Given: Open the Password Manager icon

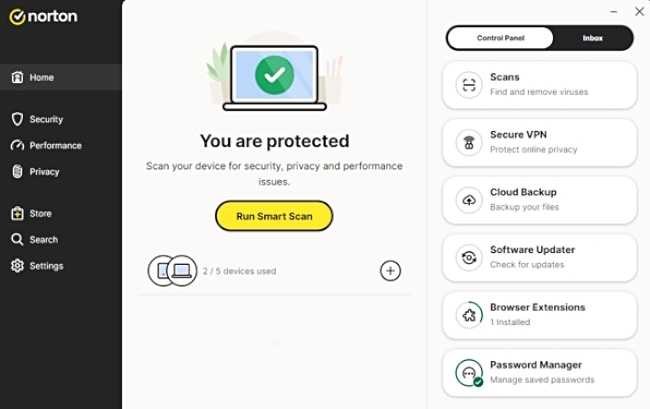Looking at the screenshot, I should coord(468,373).
